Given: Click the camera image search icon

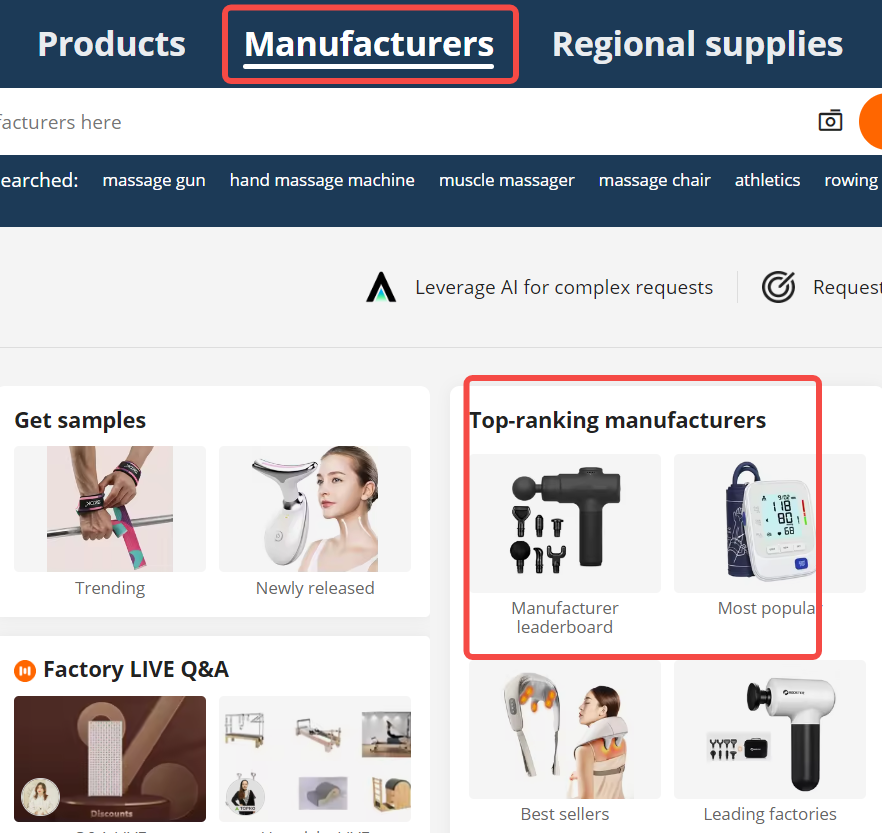Looking at the screenshot, I should tap(830, 120).
